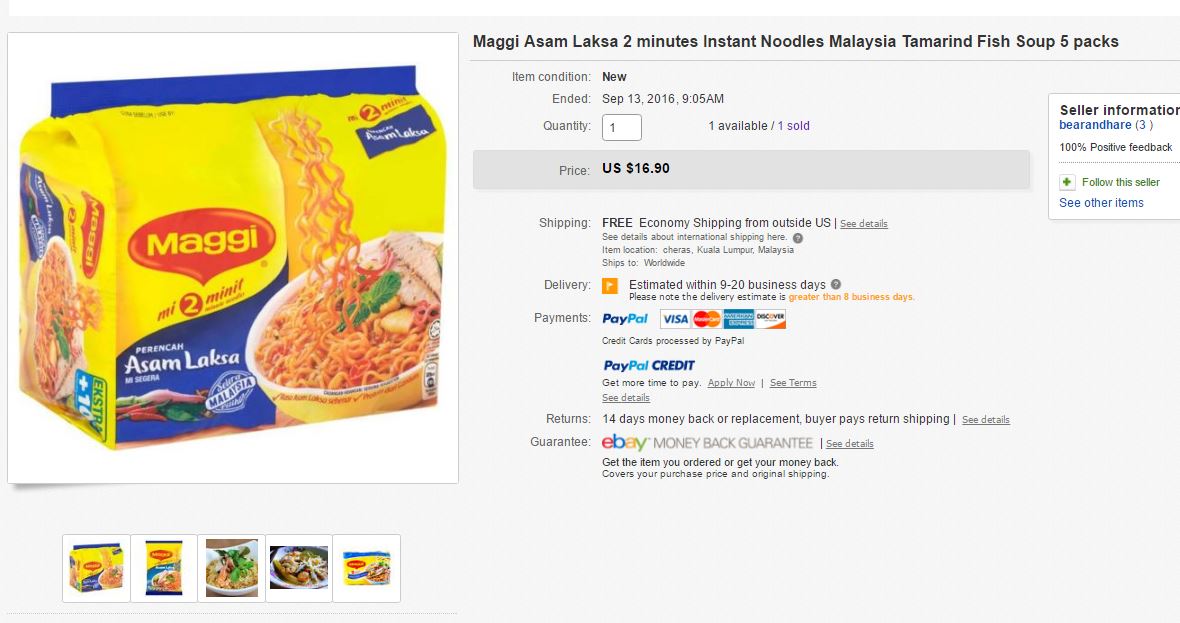Viewport: 1180px width, 623px height.
Task: Select the last product thumbnail
Action: (x=366, y=568)
